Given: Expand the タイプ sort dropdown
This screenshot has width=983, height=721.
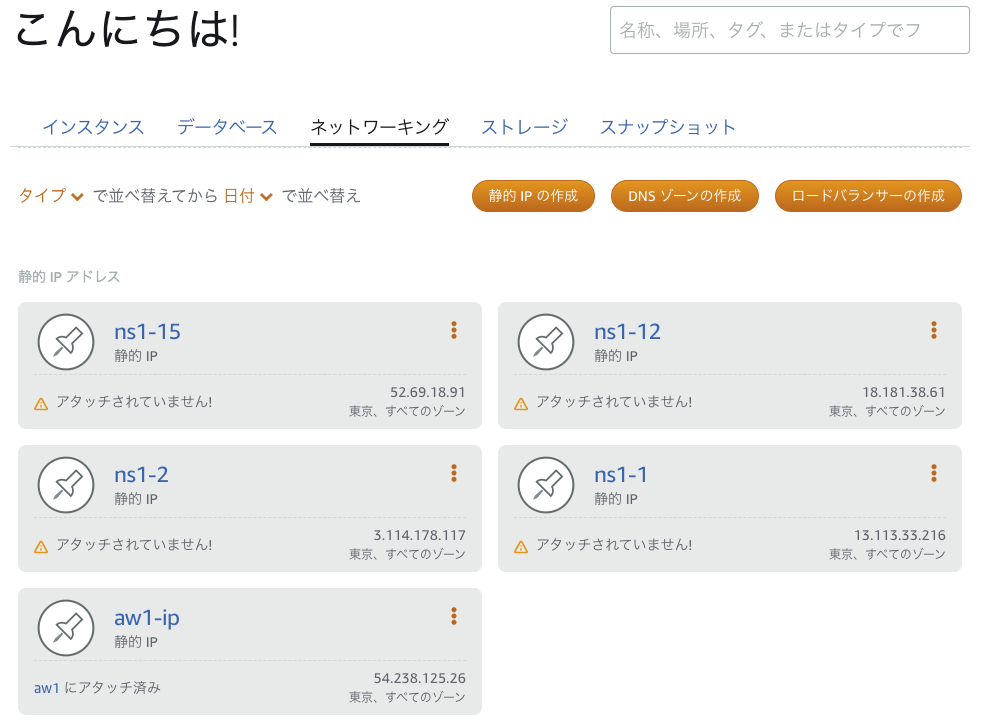Looking at the screenshot, I should [x=51, y=196].
